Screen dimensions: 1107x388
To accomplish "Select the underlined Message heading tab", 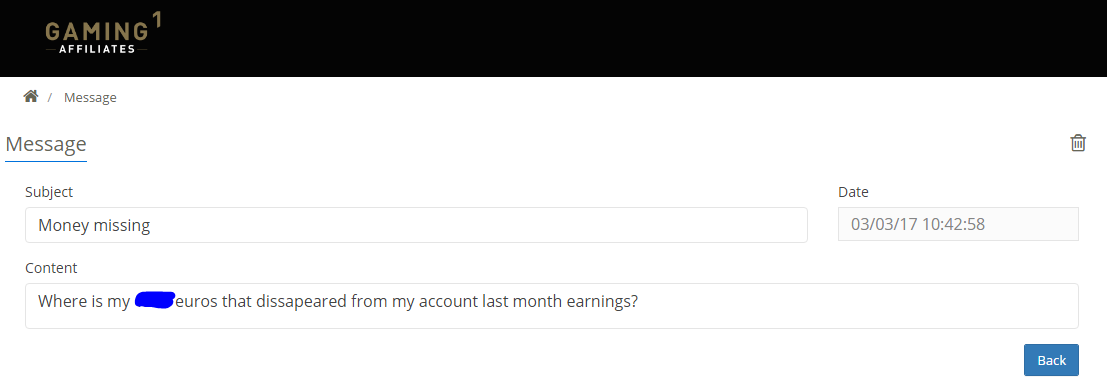I will (x=46, y=145).
